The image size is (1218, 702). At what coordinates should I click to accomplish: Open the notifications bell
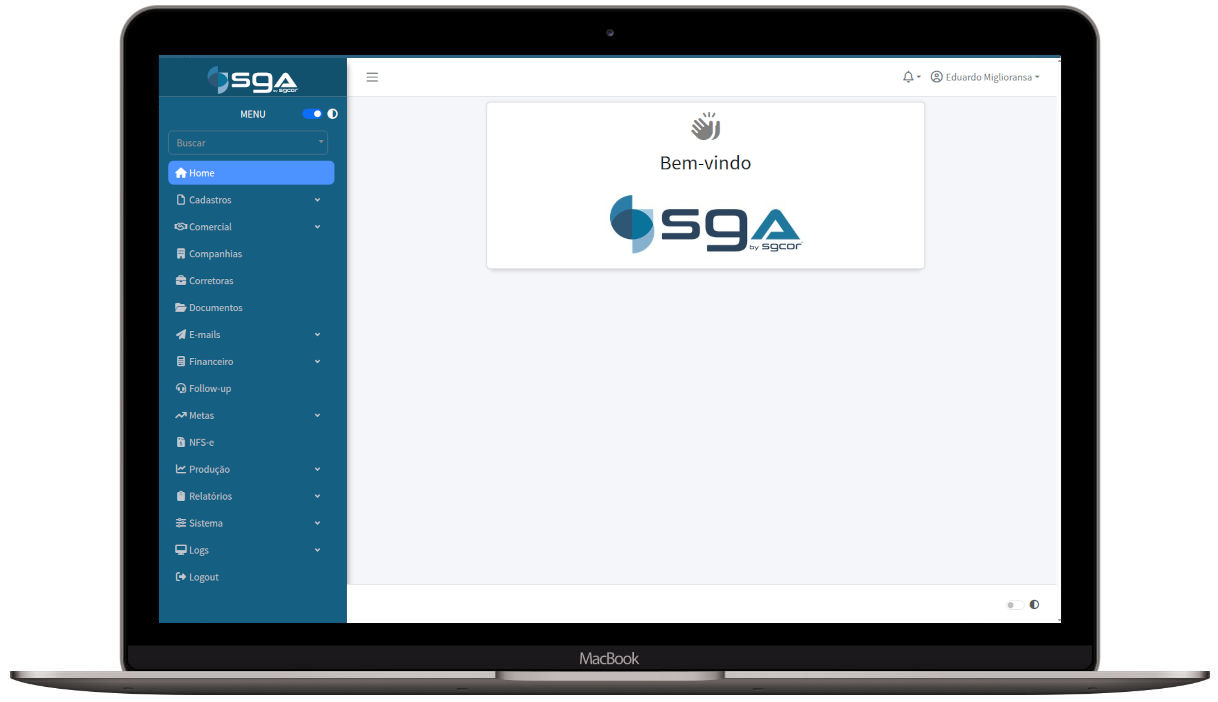[908, 77]
